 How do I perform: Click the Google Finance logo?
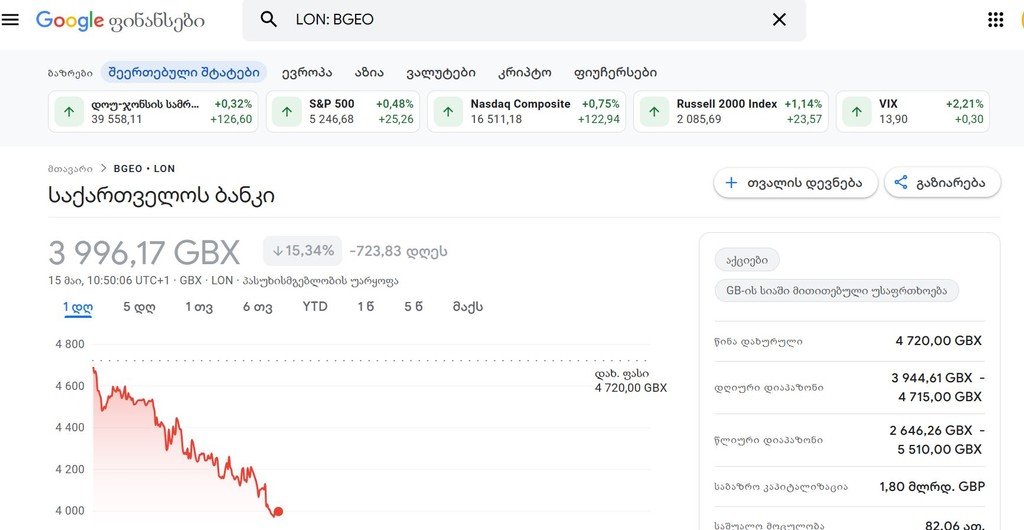tap(120, 21)
